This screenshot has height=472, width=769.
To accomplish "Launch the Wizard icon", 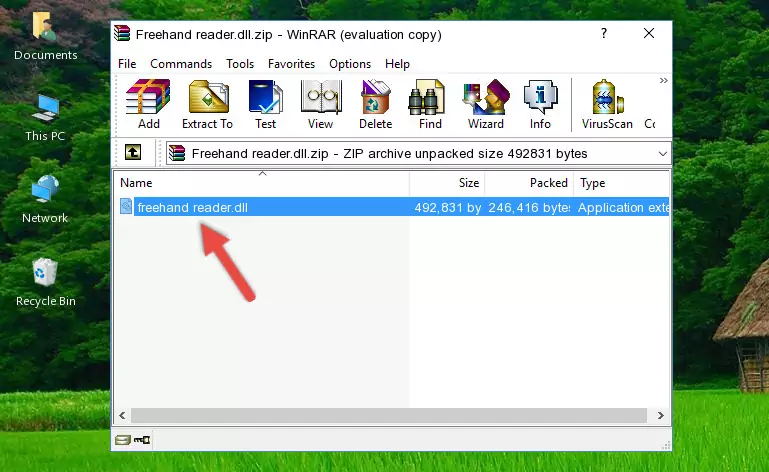I will coord(486,104).
